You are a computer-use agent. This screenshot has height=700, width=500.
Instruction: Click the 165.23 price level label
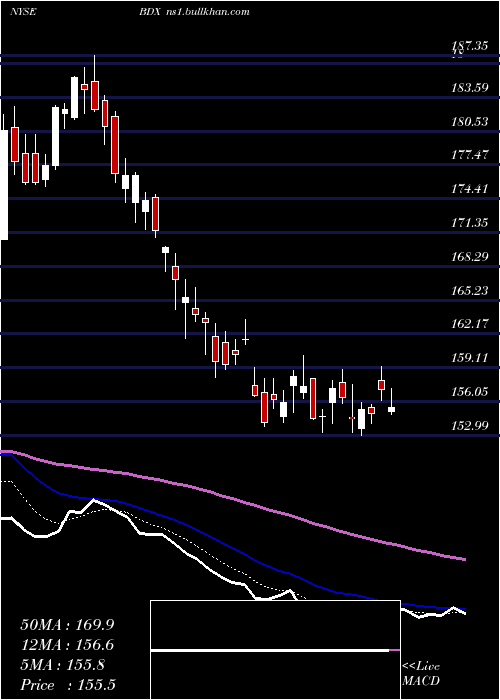coord(469,291)
